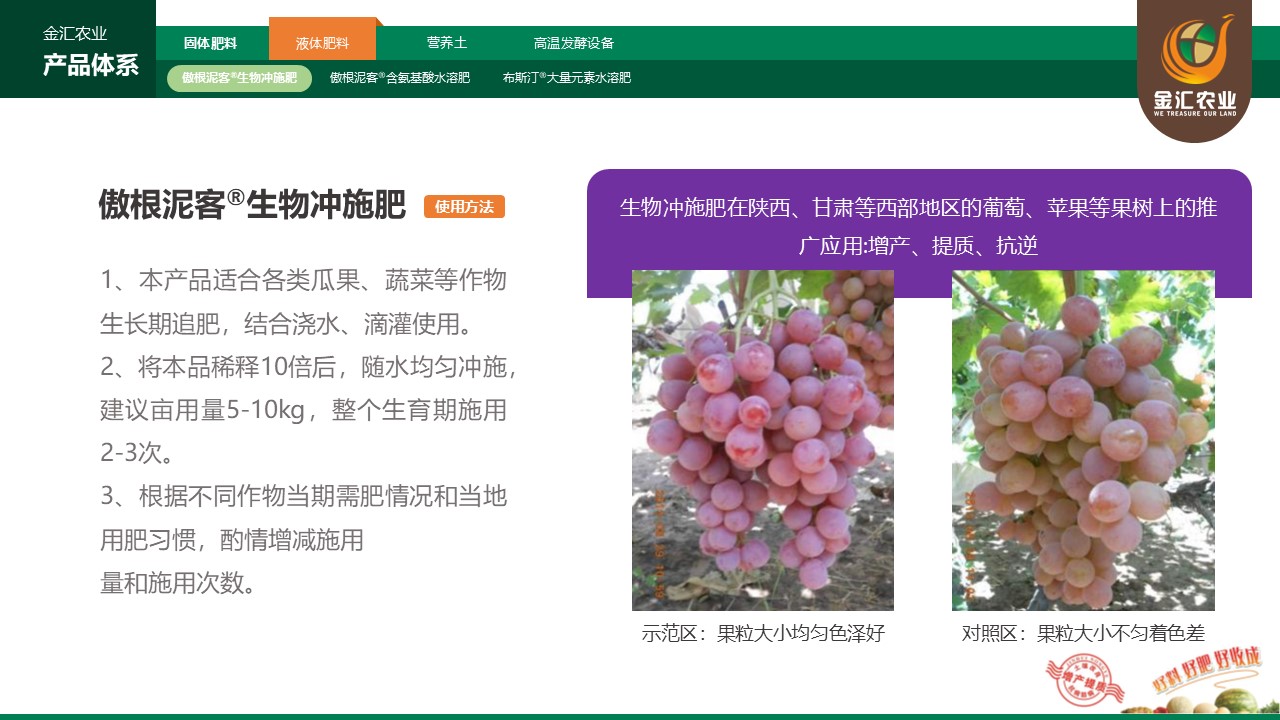
Task: Open the 布斯汀大量元素水溶肥 sub-tab
Action: (567, 78)
